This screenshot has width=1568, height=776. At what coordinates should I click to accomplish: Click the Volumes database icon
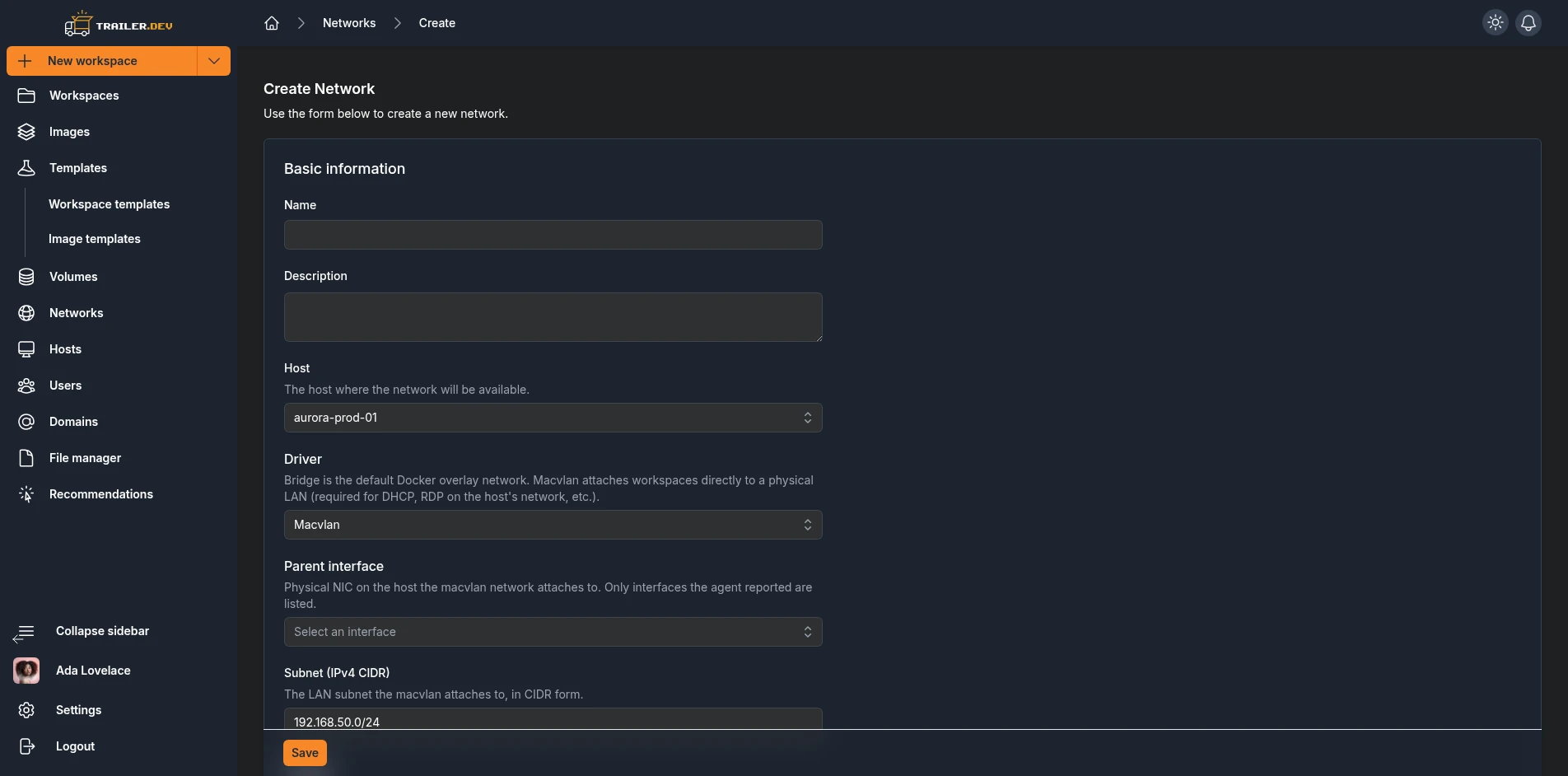pyautogui.click(x=26, y=277)
